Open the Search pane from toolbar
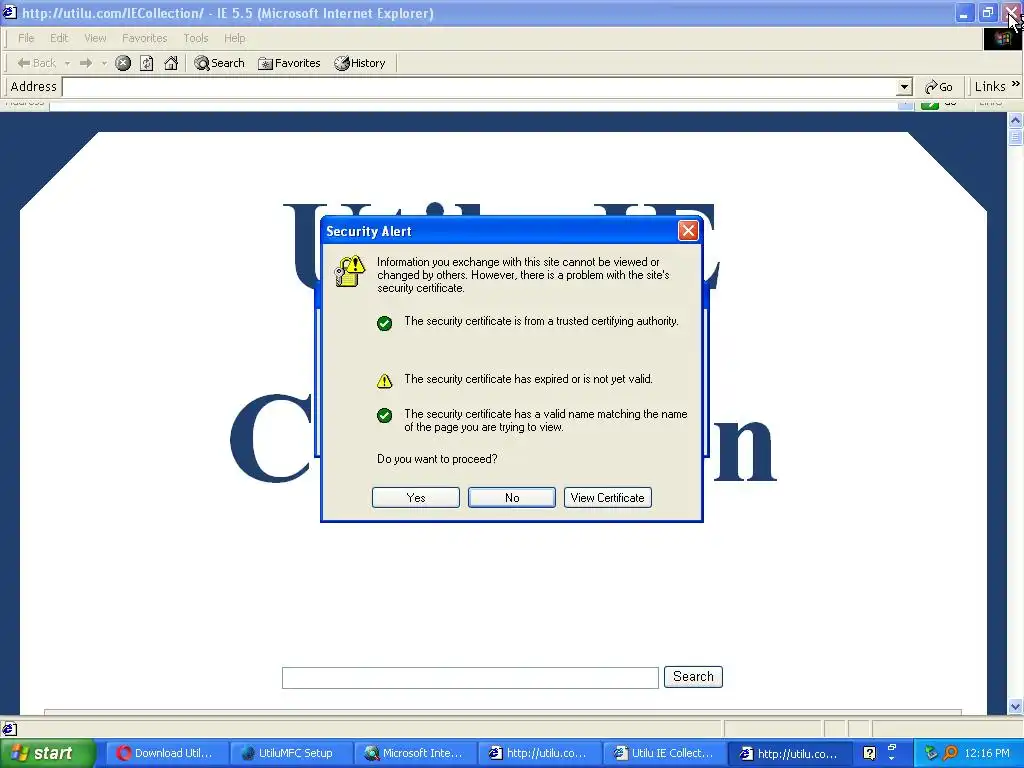 tap(219, 63)
